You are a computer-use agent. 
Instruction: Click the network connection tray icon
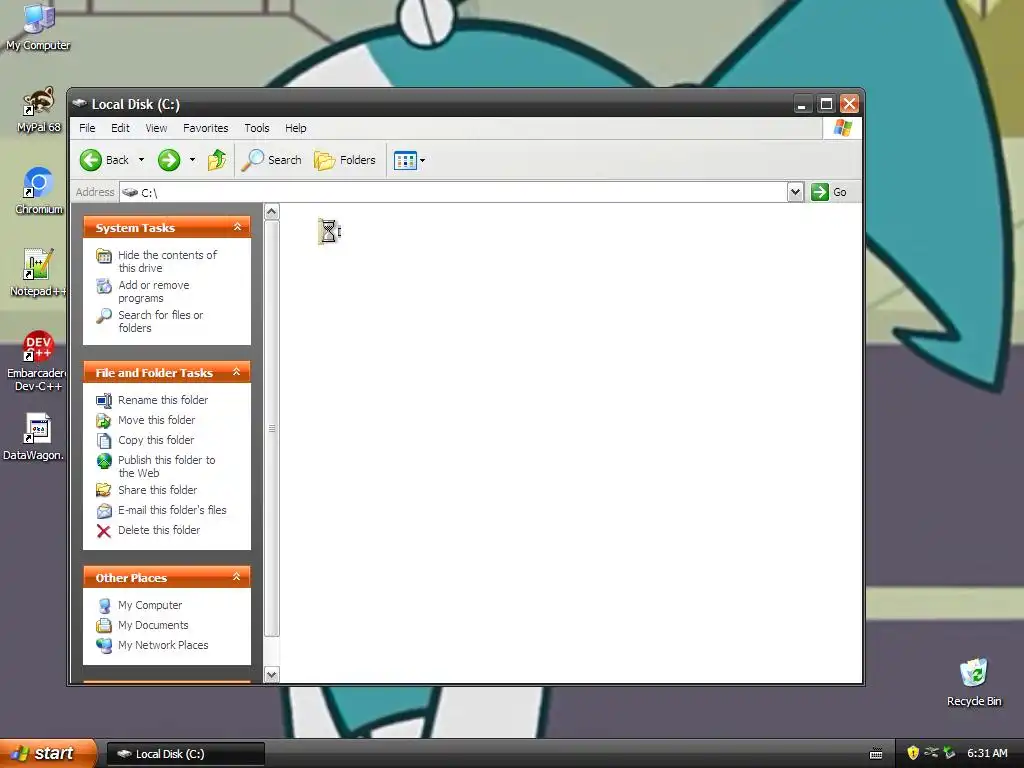931,753
